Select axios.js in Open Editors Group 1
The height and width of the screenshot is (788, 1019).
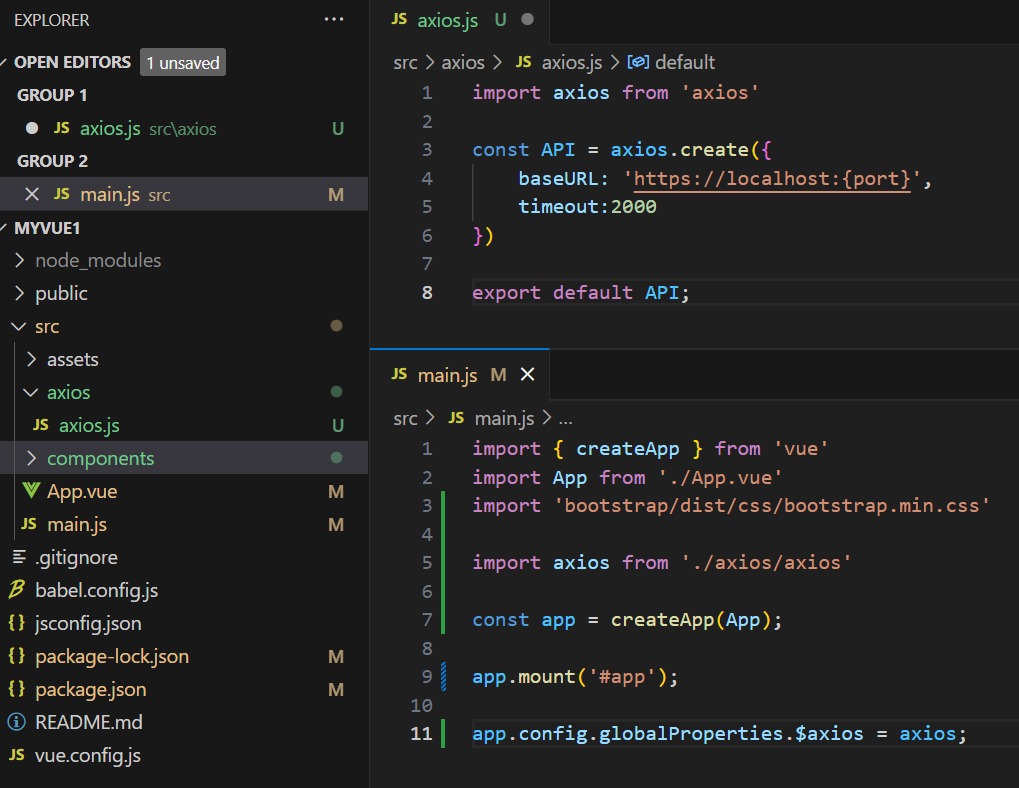184,129
